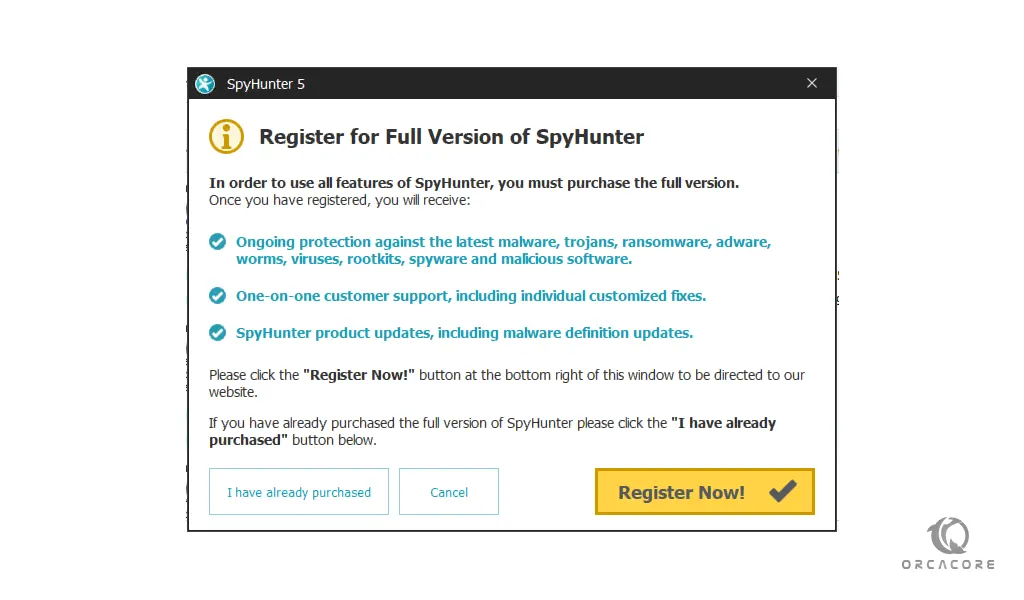Click the SpyHunter 5 window title
This screenshot has width=1024, height=600.
tap(266, 84)
